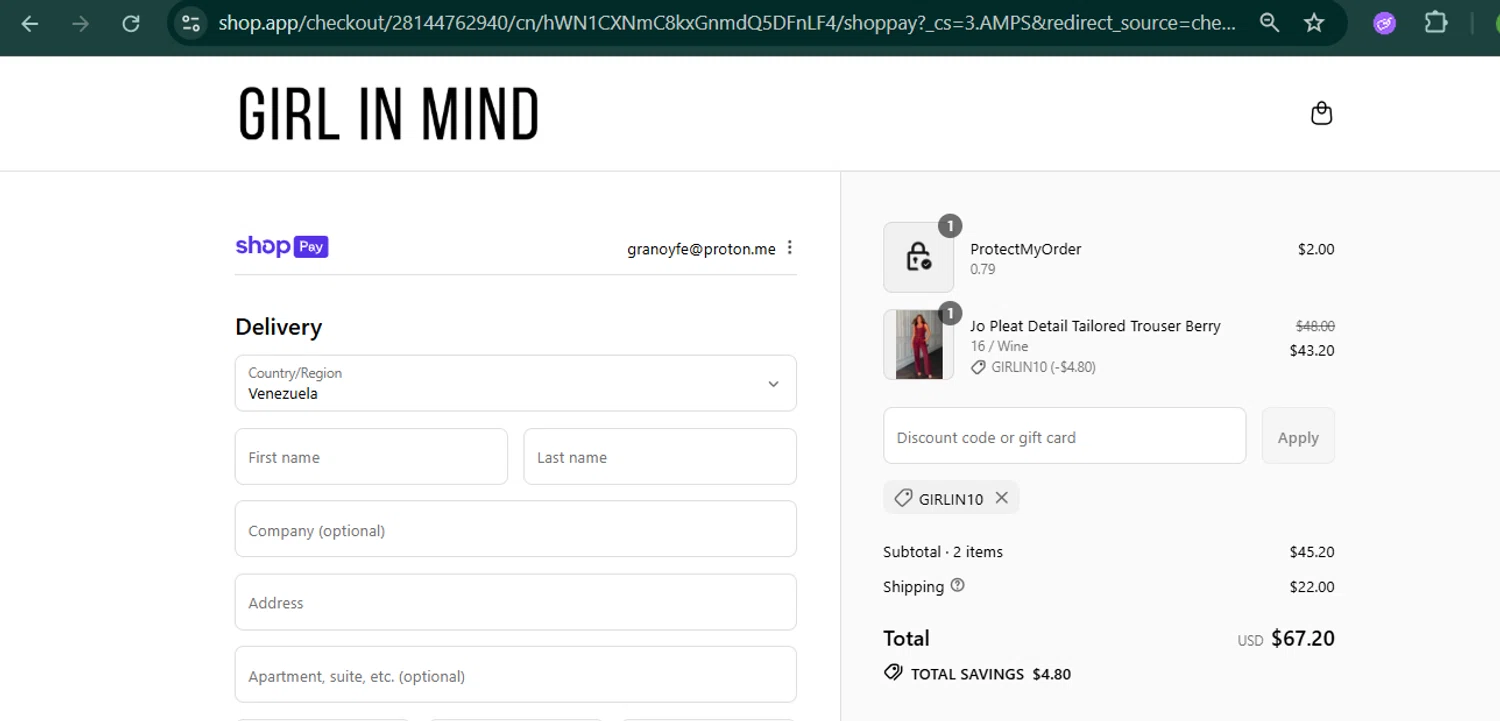Click the Total Savings tag icon
Viewport: 1500px width, 721px height.
point(893,673)
